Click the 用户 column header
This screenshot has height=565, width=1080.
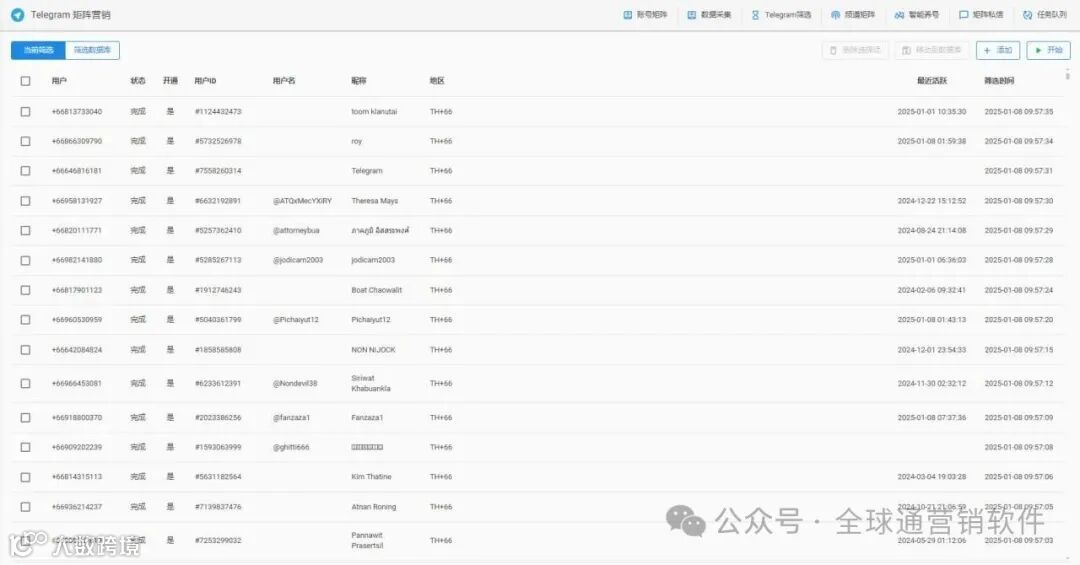point(59,81)
